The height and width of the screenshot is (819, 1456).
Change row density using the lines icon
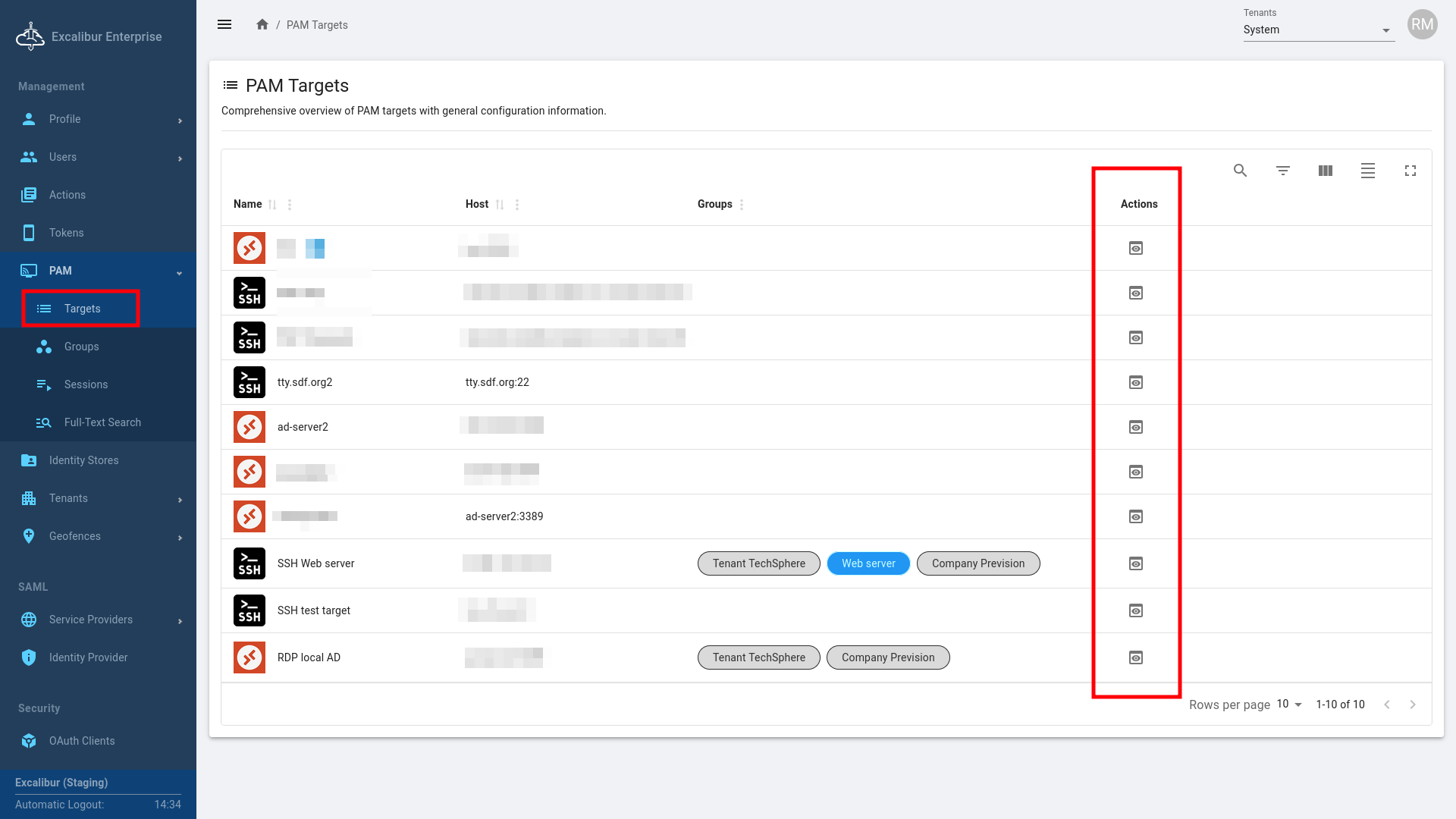[x=1367, y=171]
